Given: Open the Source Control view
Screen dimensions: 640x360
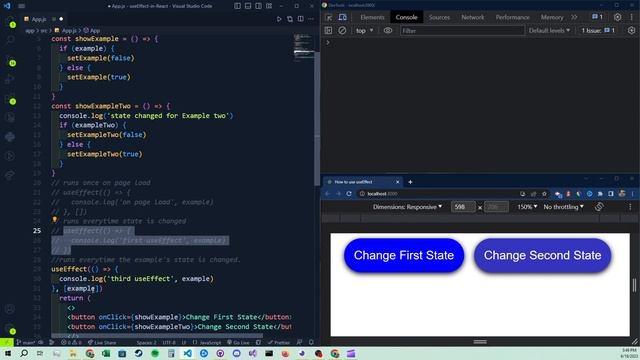Looking at the screenshot, I should 11,60.
